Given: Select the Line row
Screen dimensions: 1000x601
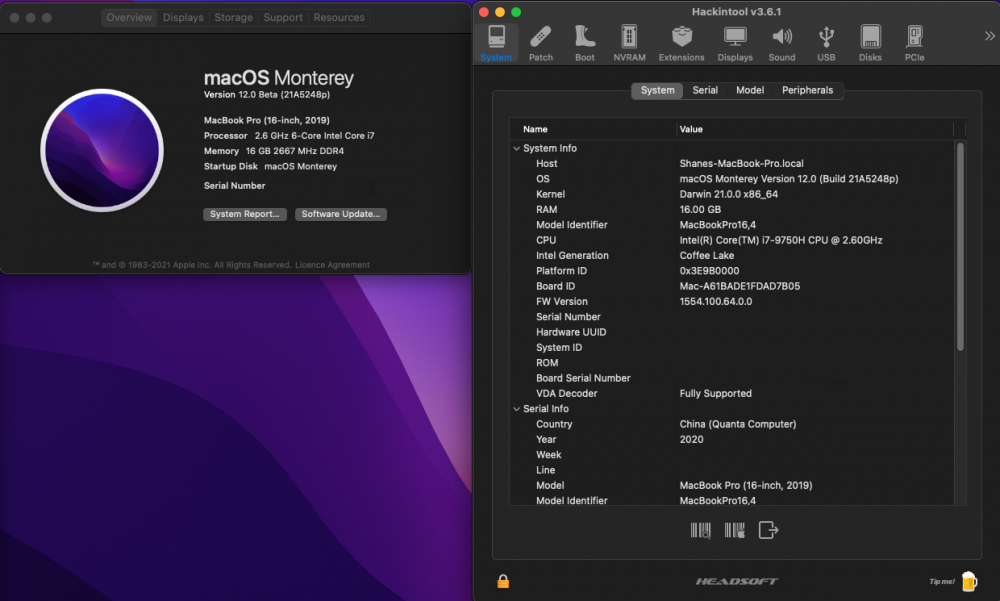Looking at the screenshot, I should tap(732, 470).
